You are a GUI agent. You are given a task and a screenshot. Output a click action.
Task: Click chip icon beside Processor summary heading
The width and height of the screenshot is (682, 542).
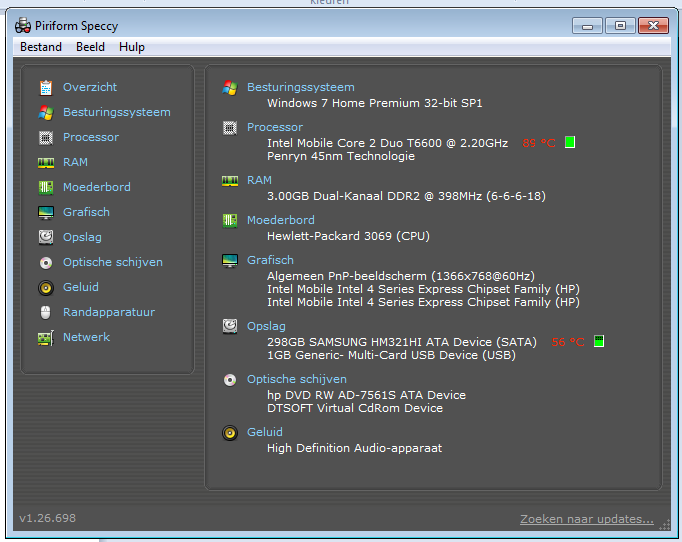230,128
